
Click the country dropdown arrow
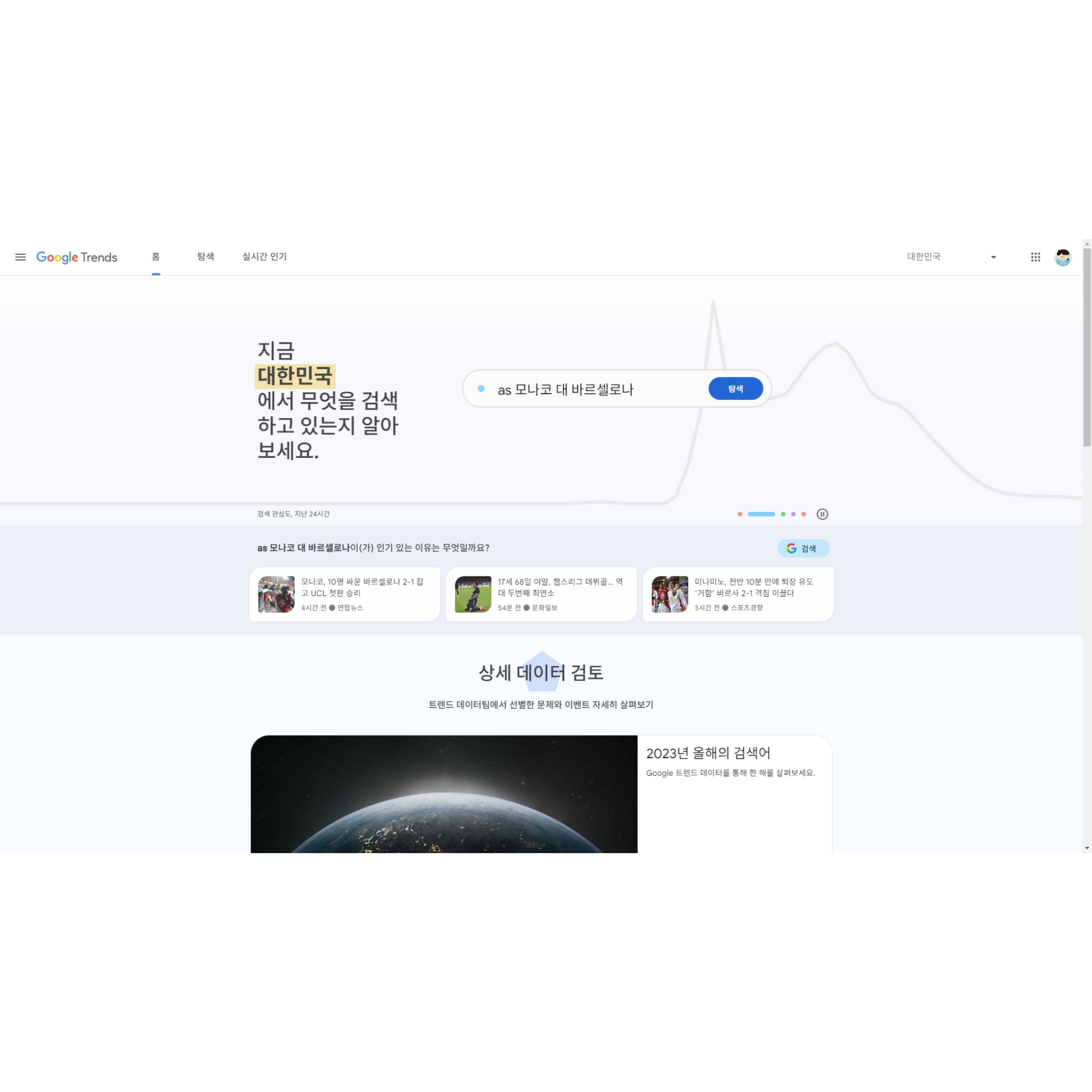pos(993,257)
